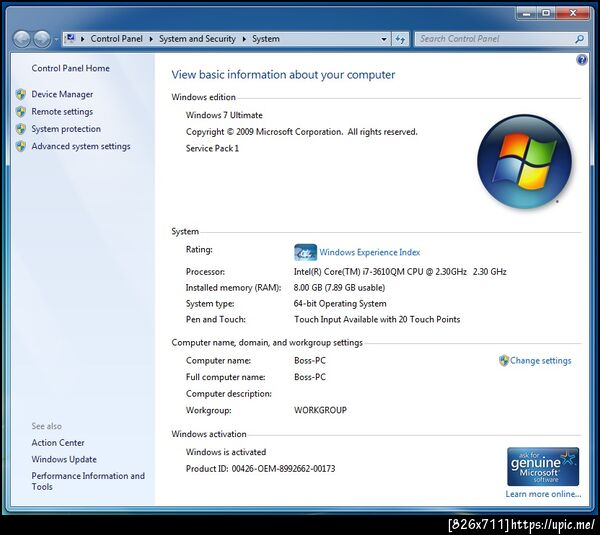Image resolution: width=600 pixels, height=535 pixels.
Task: Open Action Center under See also
Action: click(58, 443)
